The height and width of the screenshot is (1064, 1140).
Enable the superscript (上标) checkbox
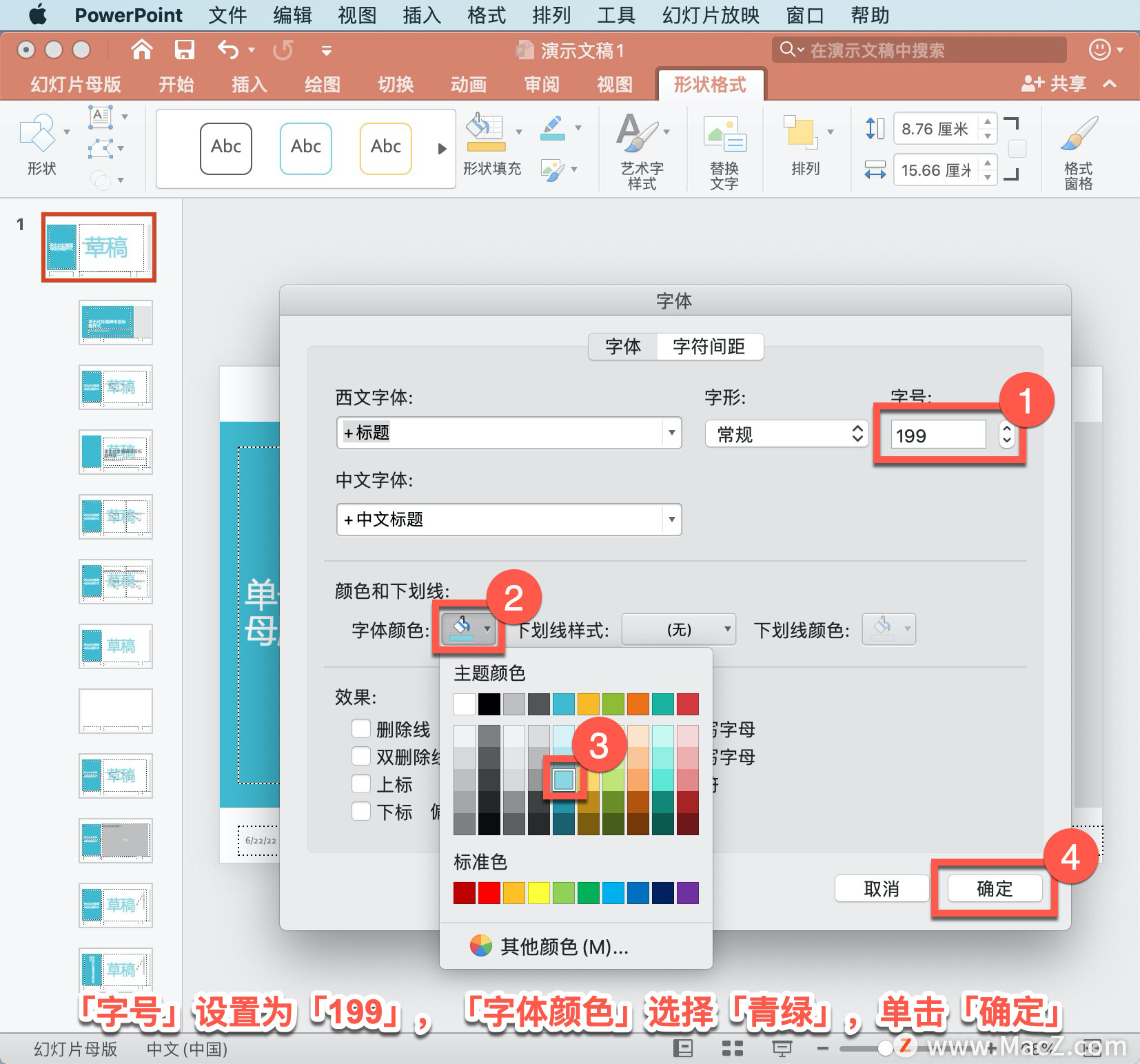(x=361, y=784)
